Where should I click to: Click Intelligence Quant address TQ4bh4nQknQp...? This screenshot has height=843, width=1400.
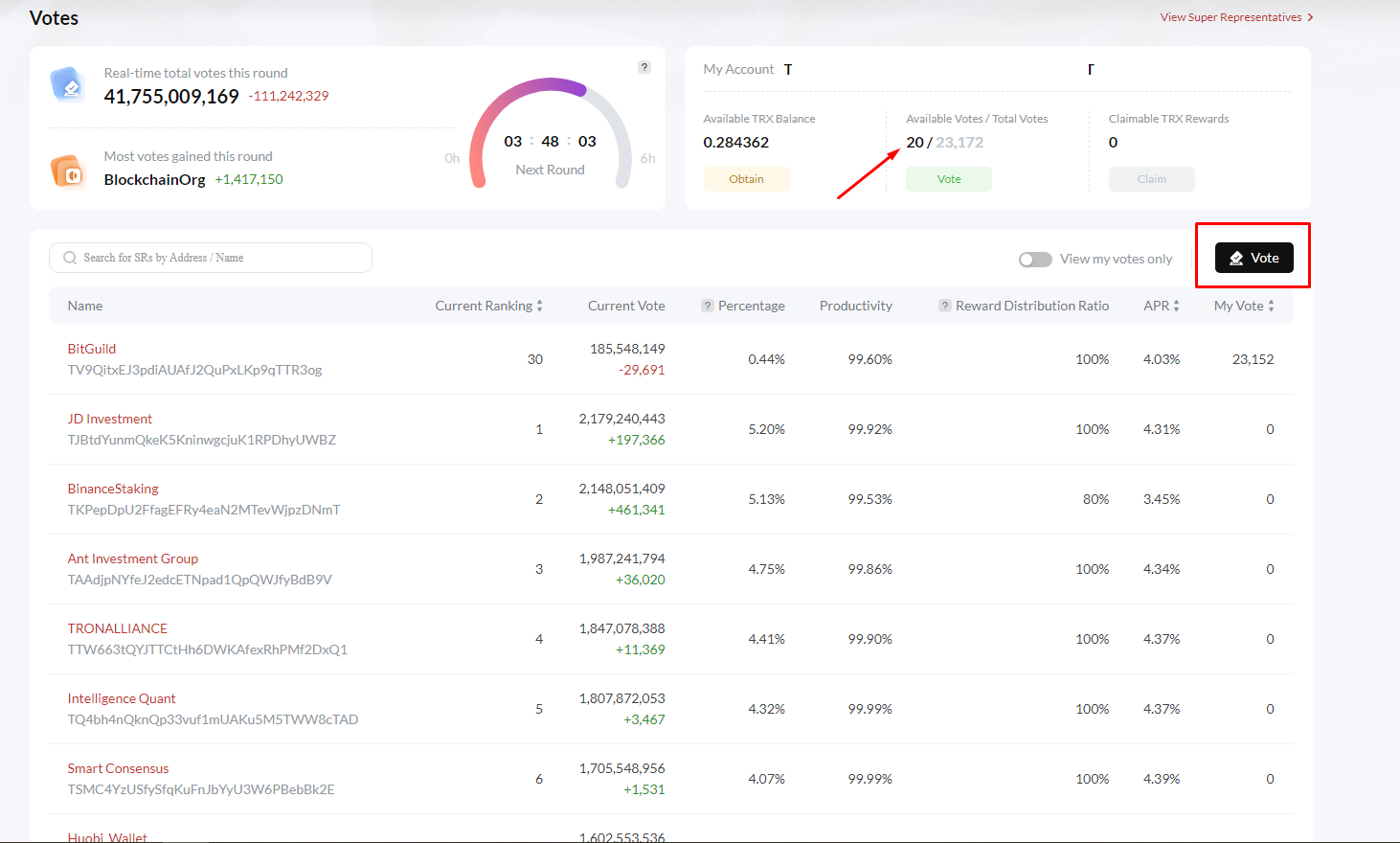pos(213,719)
